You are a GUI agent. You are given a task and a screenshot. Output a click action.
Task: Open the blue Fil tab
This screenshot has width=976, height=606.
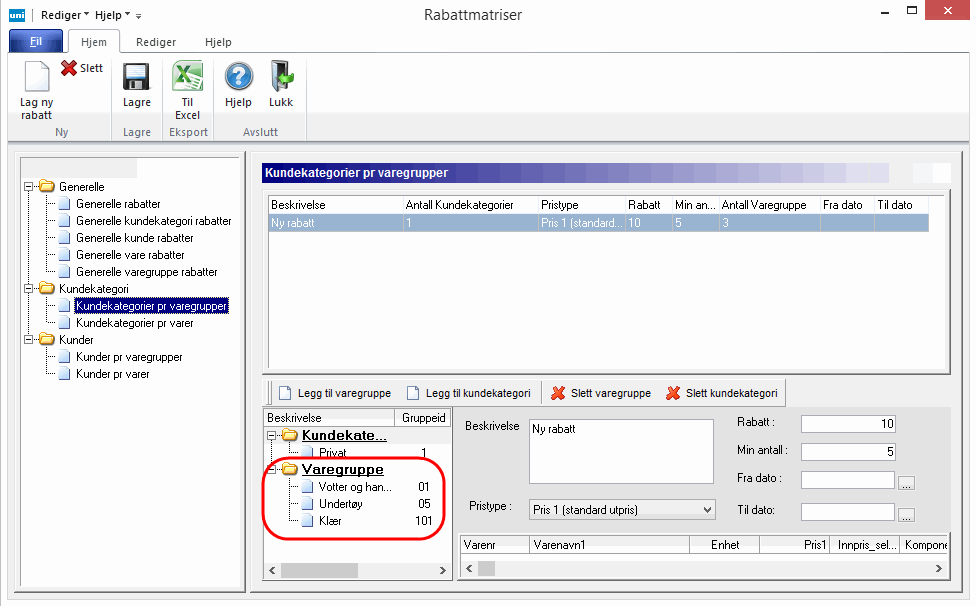(36, 42)
